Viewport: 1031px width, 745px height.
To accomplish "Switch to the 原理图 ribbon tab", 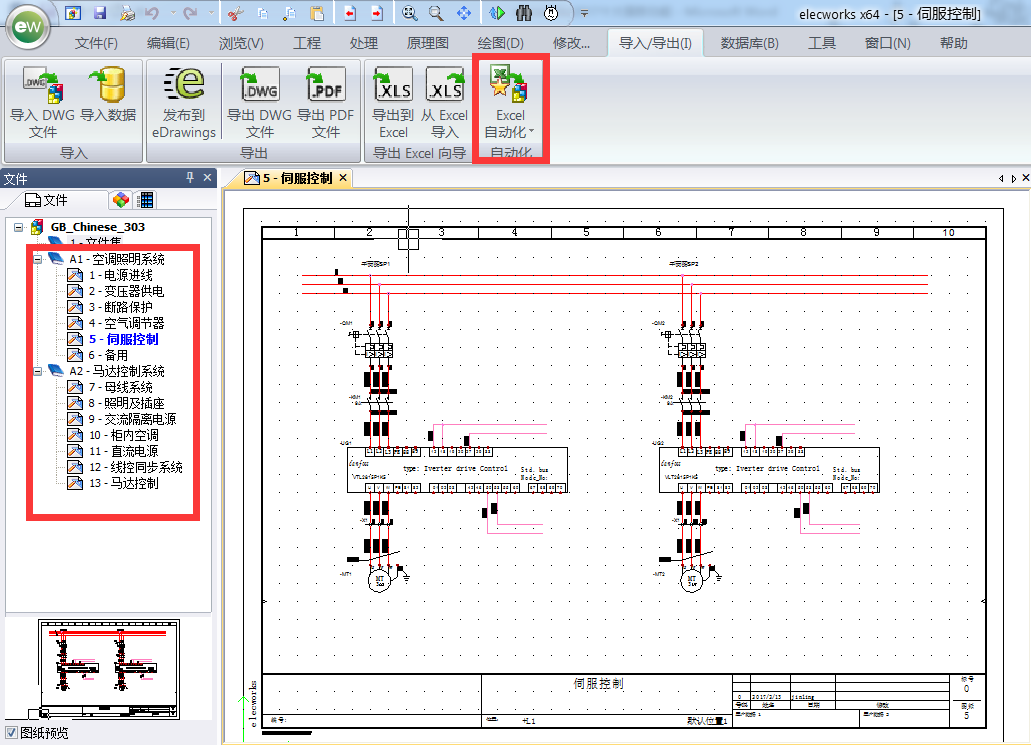I will pos(427,43).
